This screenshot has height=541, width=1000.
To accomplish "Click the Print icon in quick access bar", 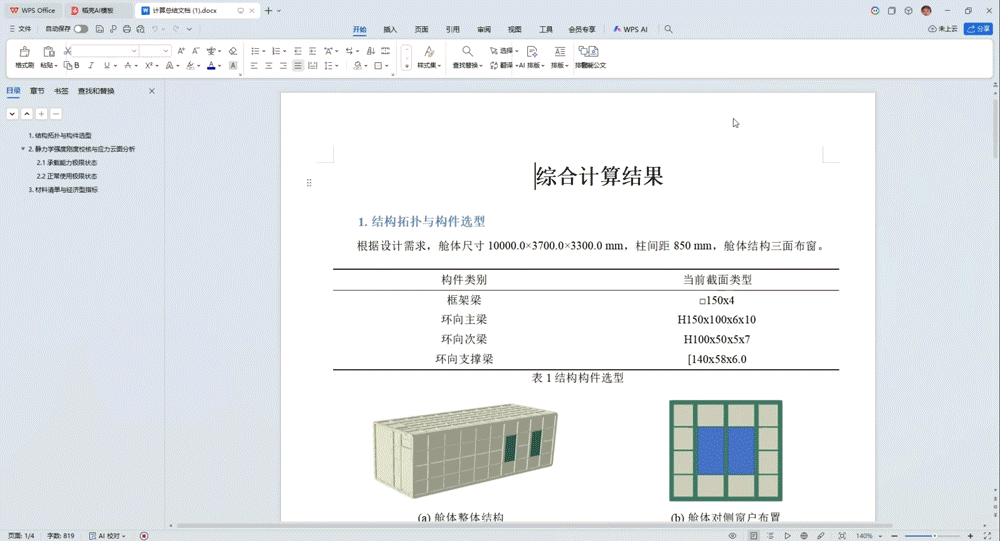I will [127, 29].
